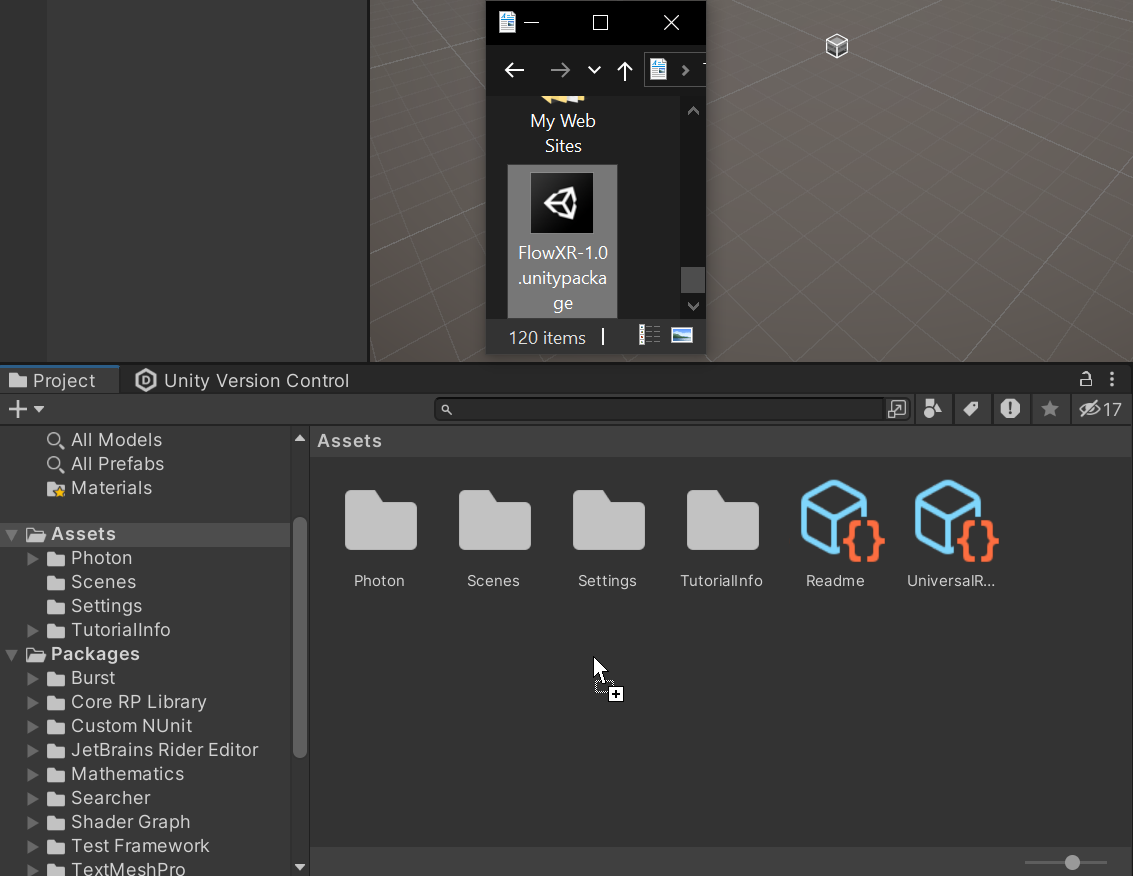Click the search by import log type icon
1133x876 pixels.
[1010, 409]
